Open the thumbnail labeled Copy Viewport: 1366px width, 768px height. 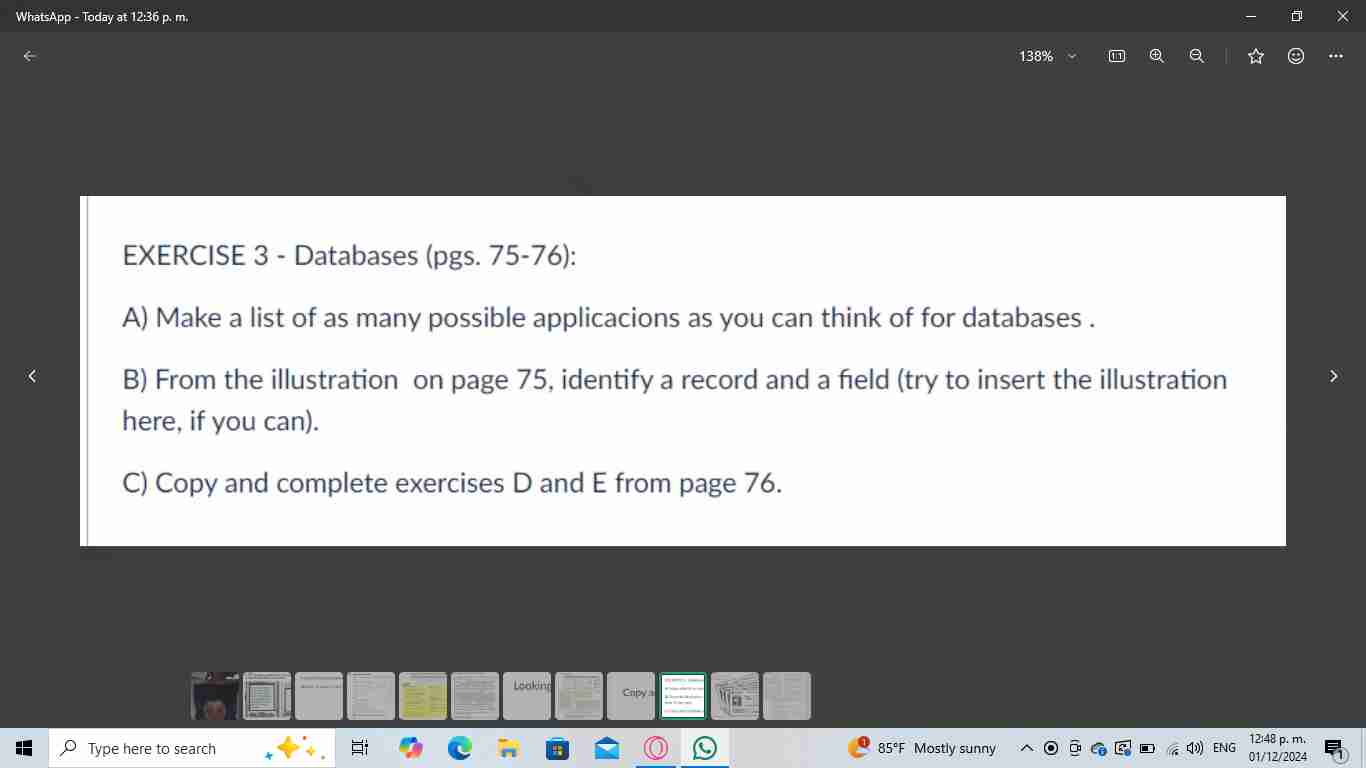[631, 695]
